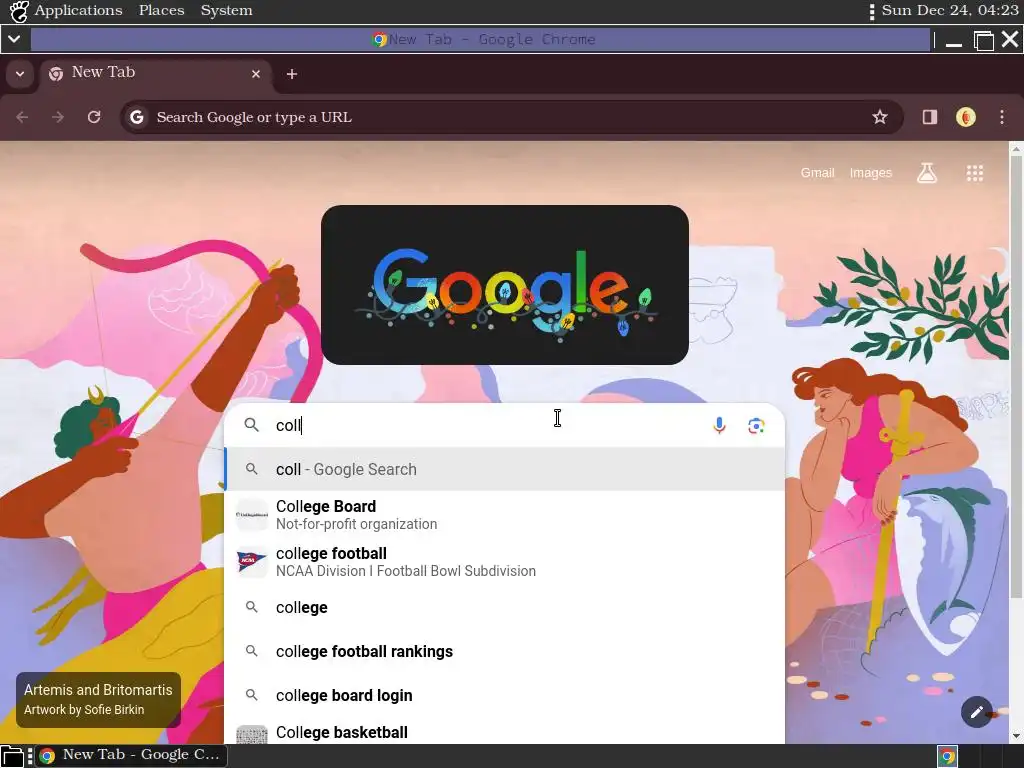Image resolution: width=1024 pixels, height=768 pixels.
Task: Open the Places menu
Action: (x=161, y=10)
